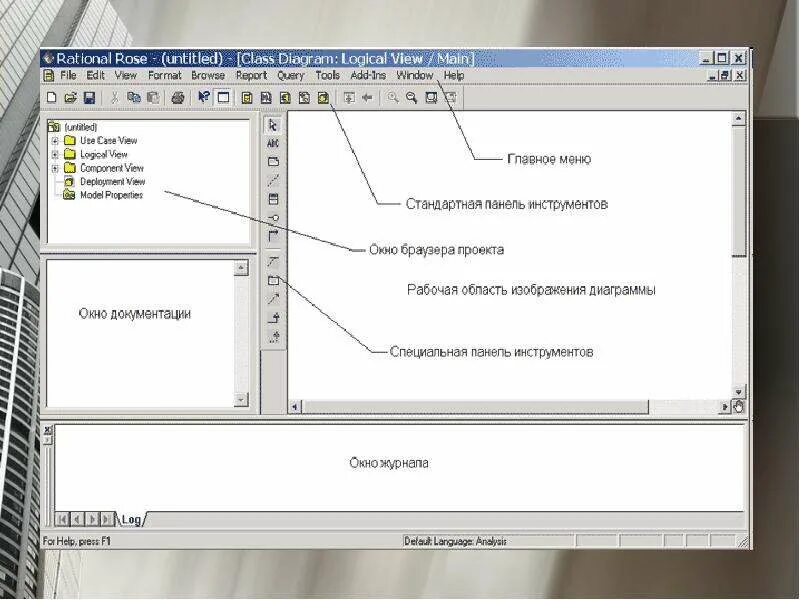Select the Anchor Note to Item tool

point(273,180)
